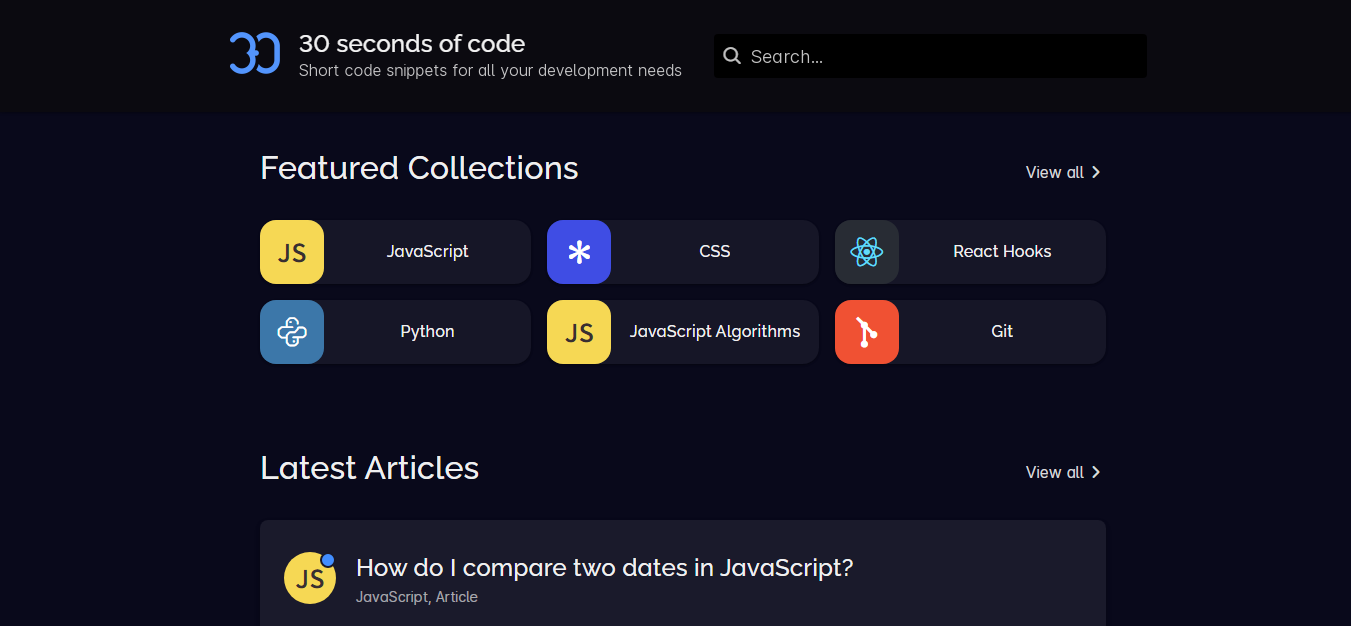This screenshot has height=626, width=1351.
Task: Click the 'JavaScript, Article' tag line
Action: point(417,597)
